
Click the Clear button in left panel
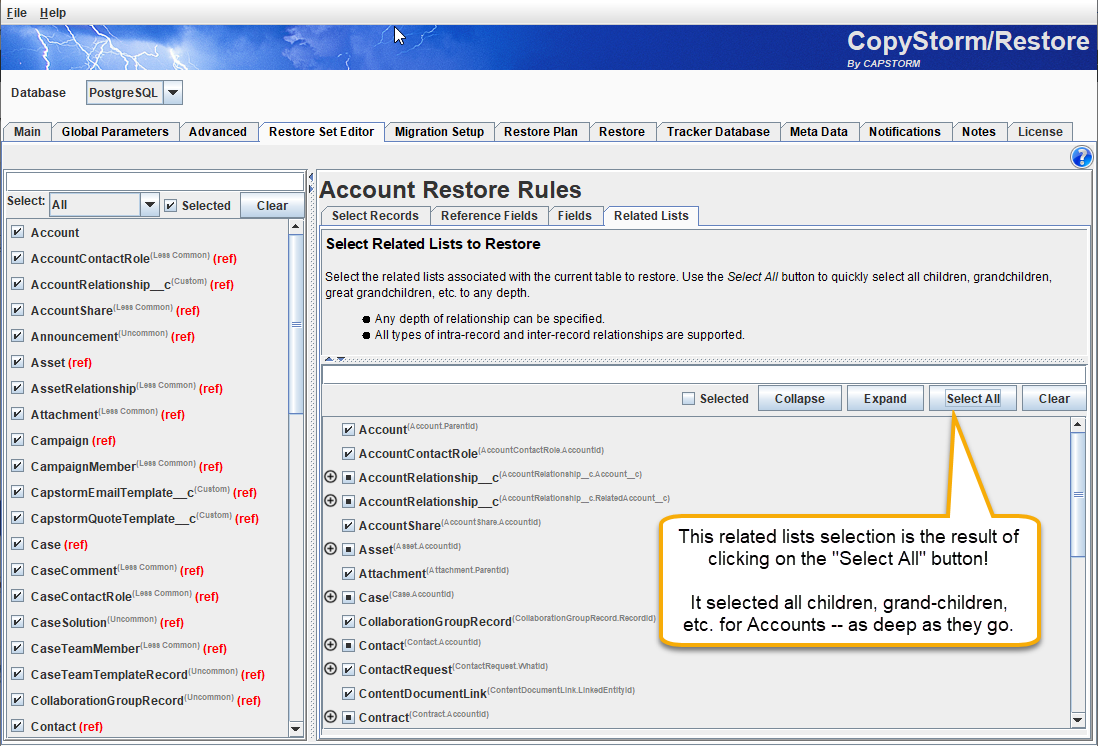click(272, 205)
